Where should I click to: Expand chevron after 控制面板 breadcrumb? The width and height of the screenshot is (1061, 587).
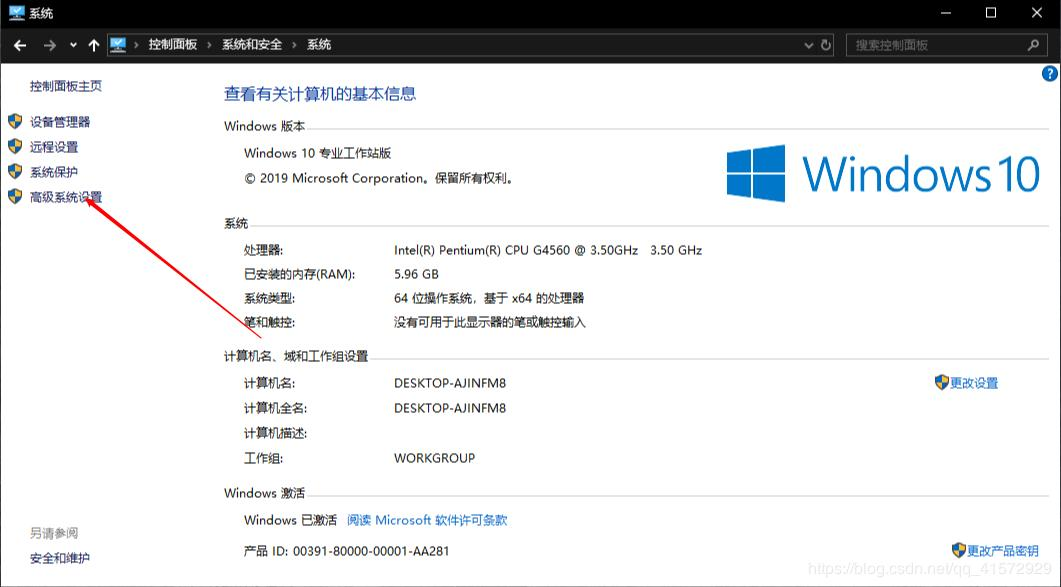[209, 45]
